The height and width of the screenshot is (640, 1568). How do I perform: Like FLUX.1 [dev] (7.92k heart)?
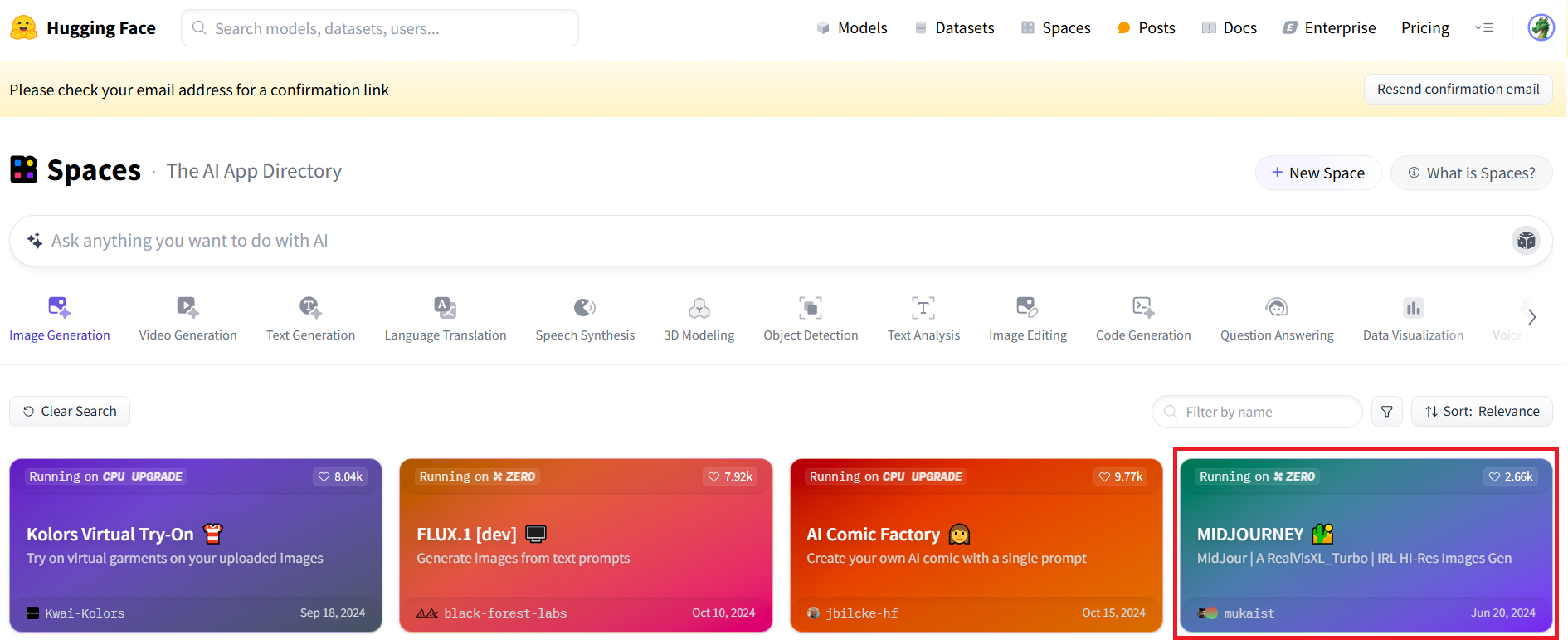(730, 476)
